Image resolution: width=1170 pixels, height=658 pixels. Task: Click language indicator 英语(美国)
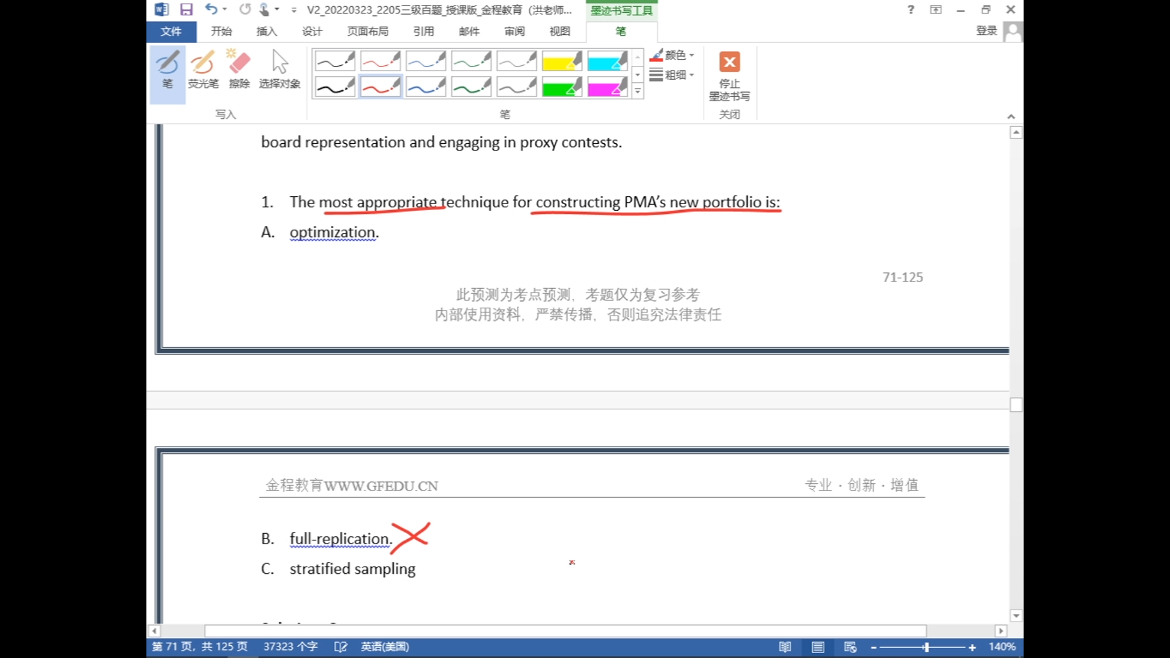click(385, 647)
